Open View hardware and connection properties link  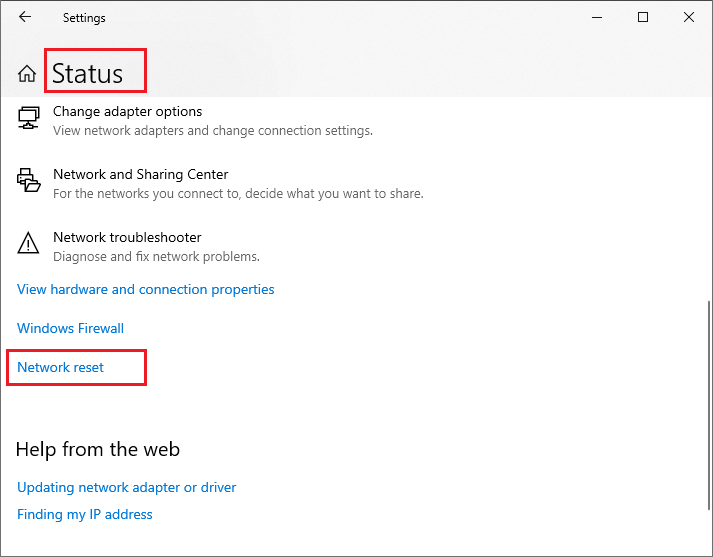(146, 290)
